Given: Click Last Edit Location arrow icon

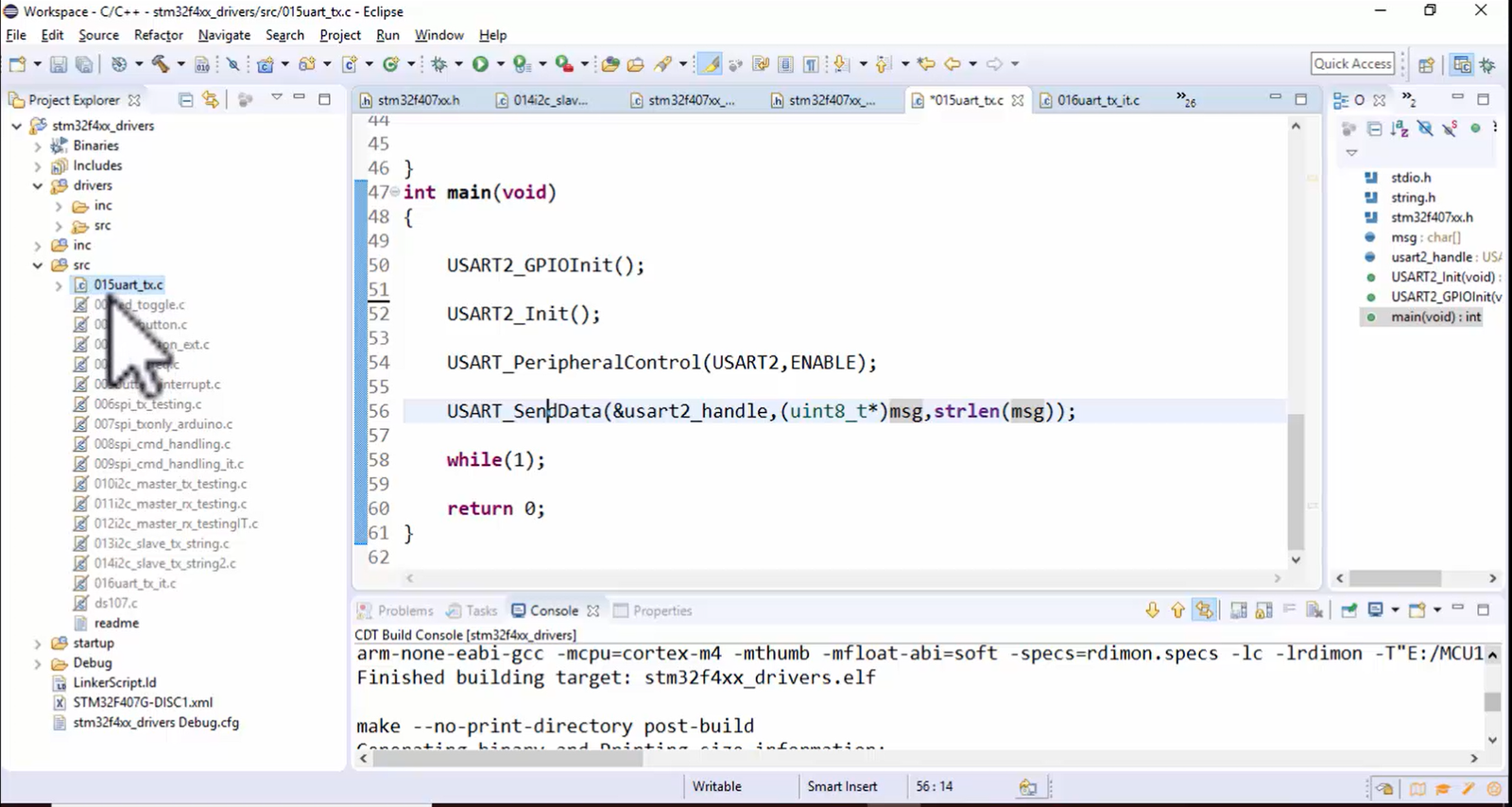Looking at the screenshot, I should pos(926,64).
